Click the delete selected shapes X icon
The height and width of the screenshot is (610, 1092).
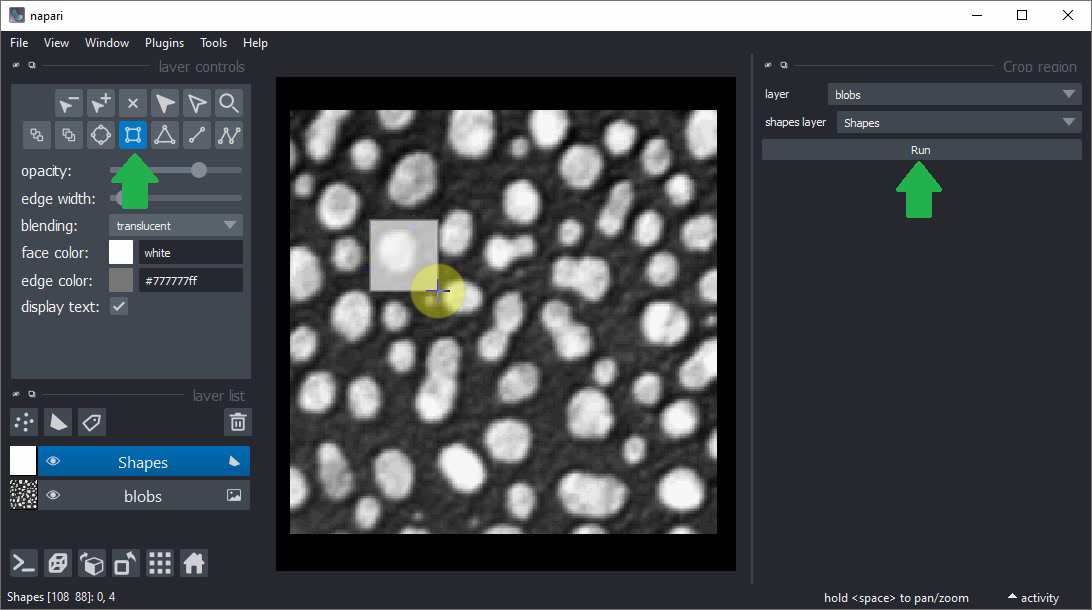point(133,103)
